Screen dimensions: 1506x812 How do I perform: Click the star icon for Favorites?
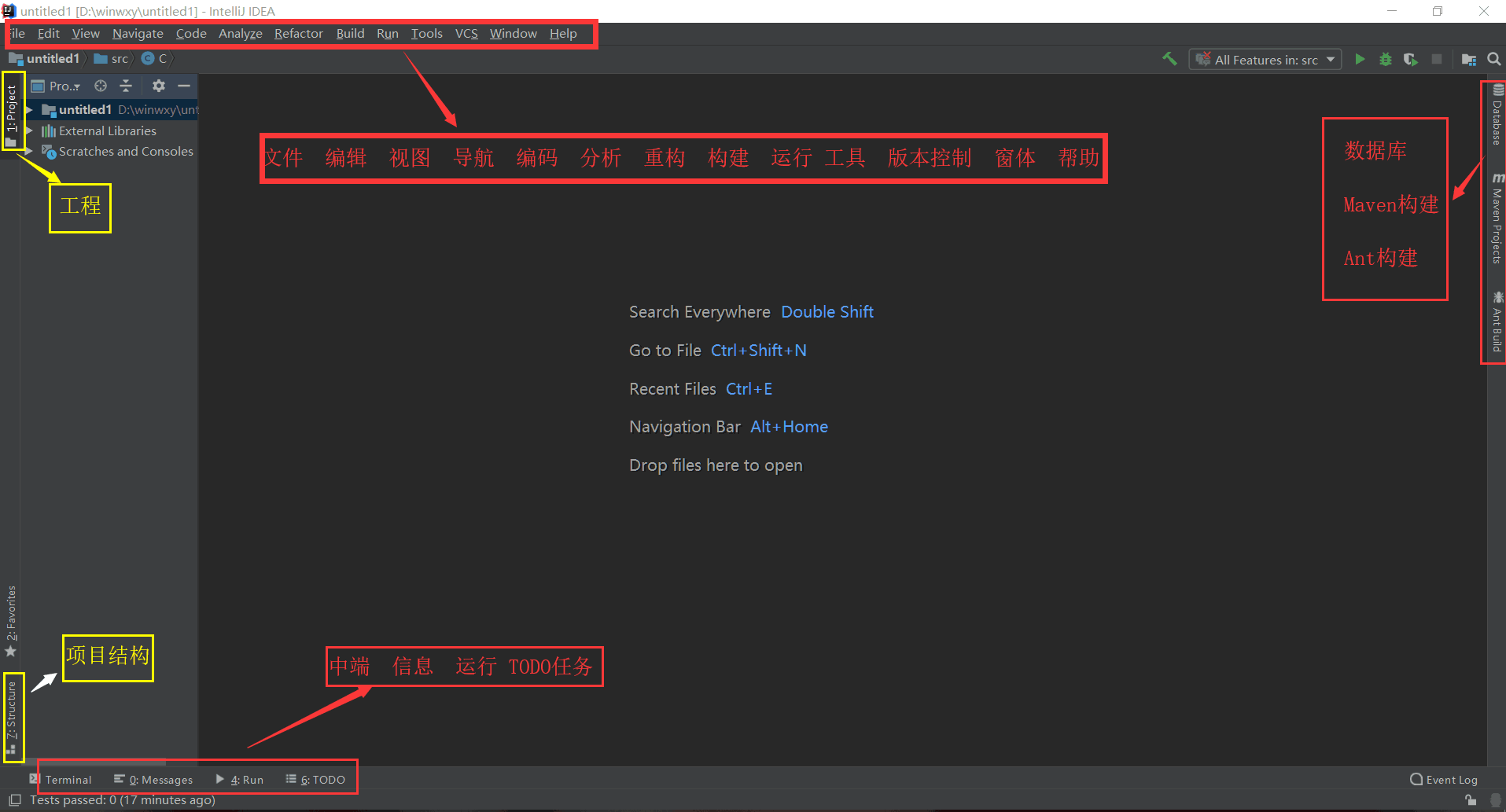click(x=11, y=652)
